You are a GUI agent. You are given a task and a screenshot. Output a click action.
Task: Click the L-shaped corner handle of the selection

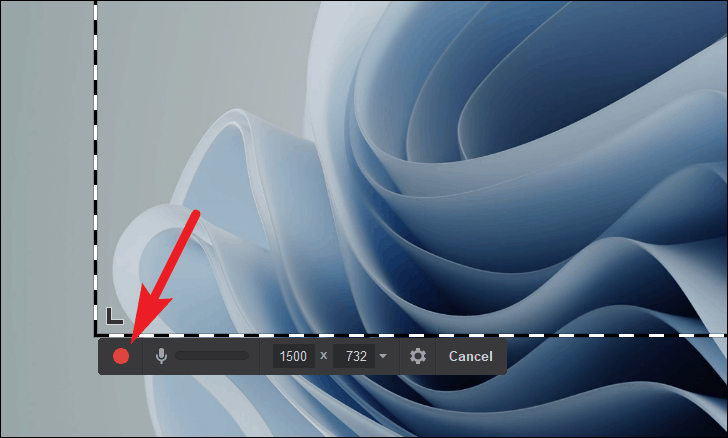pos(114,315)
